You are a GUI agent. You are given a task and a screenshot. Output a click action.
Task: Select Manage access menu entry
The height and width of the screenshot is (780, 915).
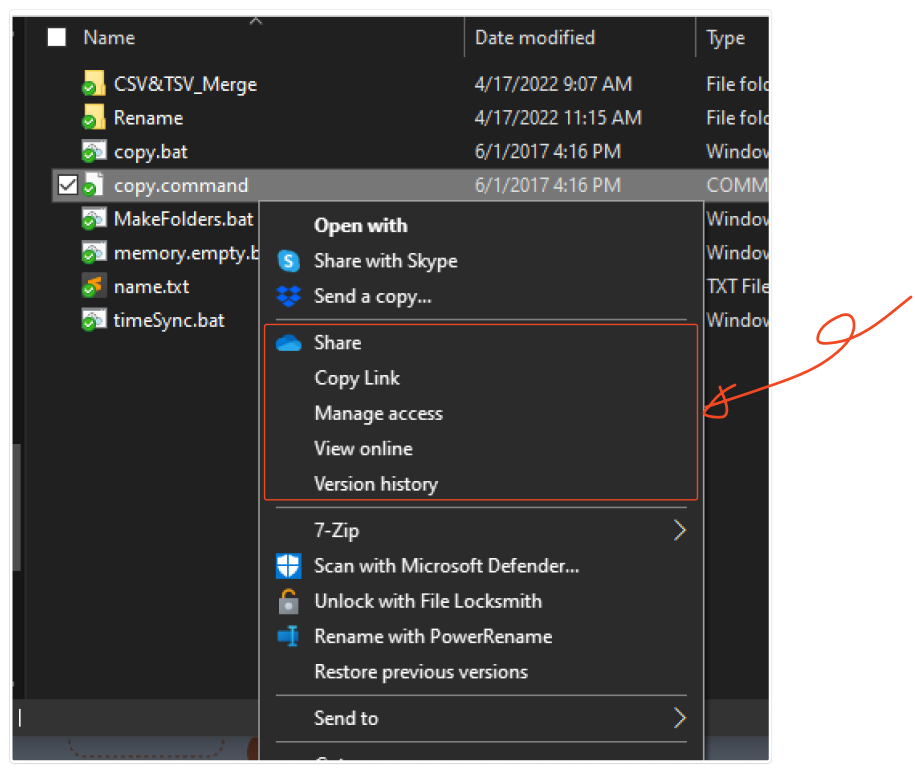[378, 413]
